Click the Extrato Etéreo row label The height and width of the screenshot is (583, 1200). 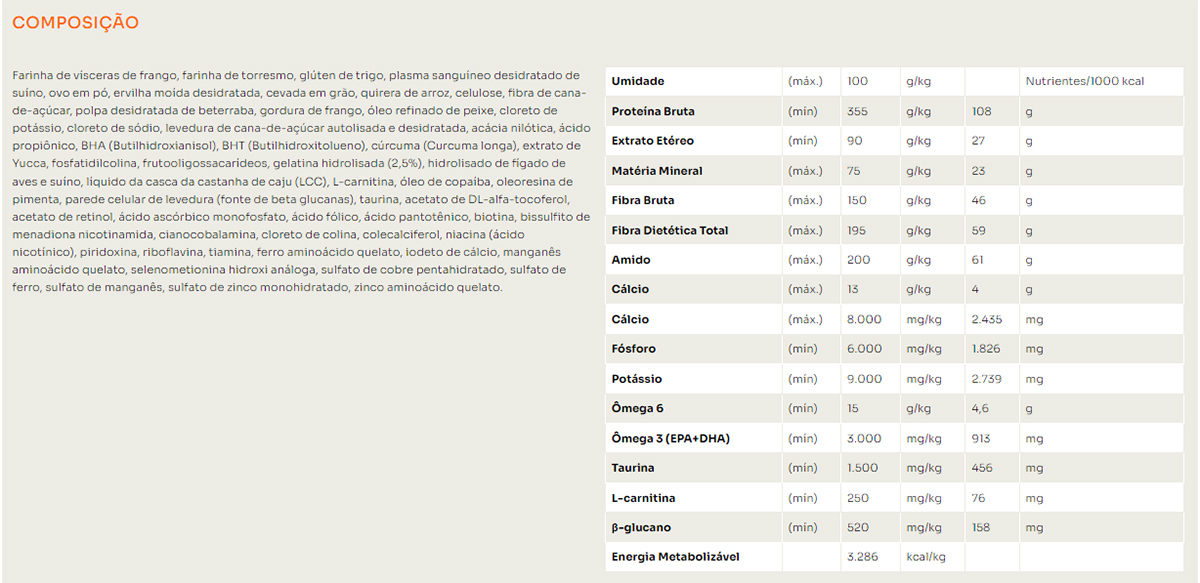coord(652,141)
